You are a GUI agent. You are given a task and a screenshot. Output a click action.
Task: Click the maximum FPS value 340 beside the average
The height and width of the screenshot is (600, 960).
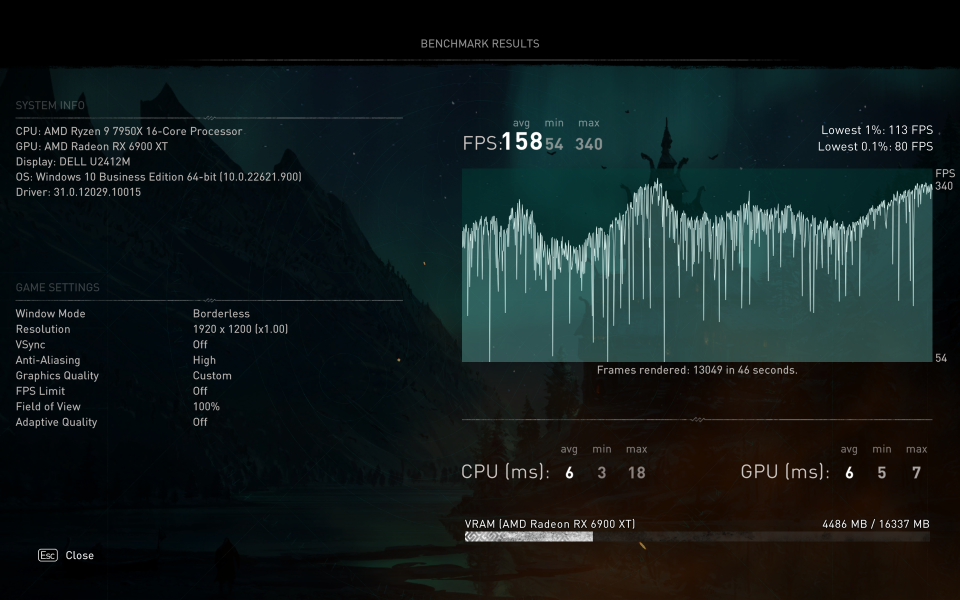pyautogui.click(x=589, y=144)
